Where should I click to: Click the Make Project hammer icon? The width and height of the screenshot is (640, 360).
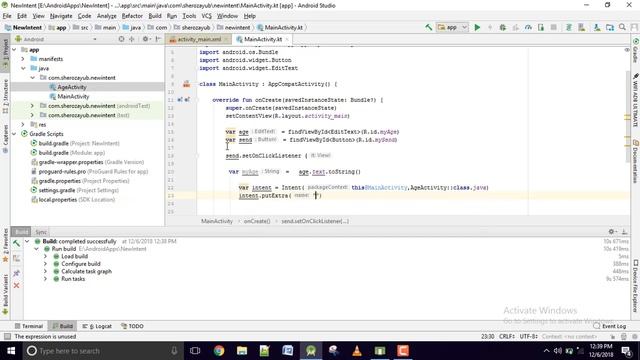[x=429, y=27]
